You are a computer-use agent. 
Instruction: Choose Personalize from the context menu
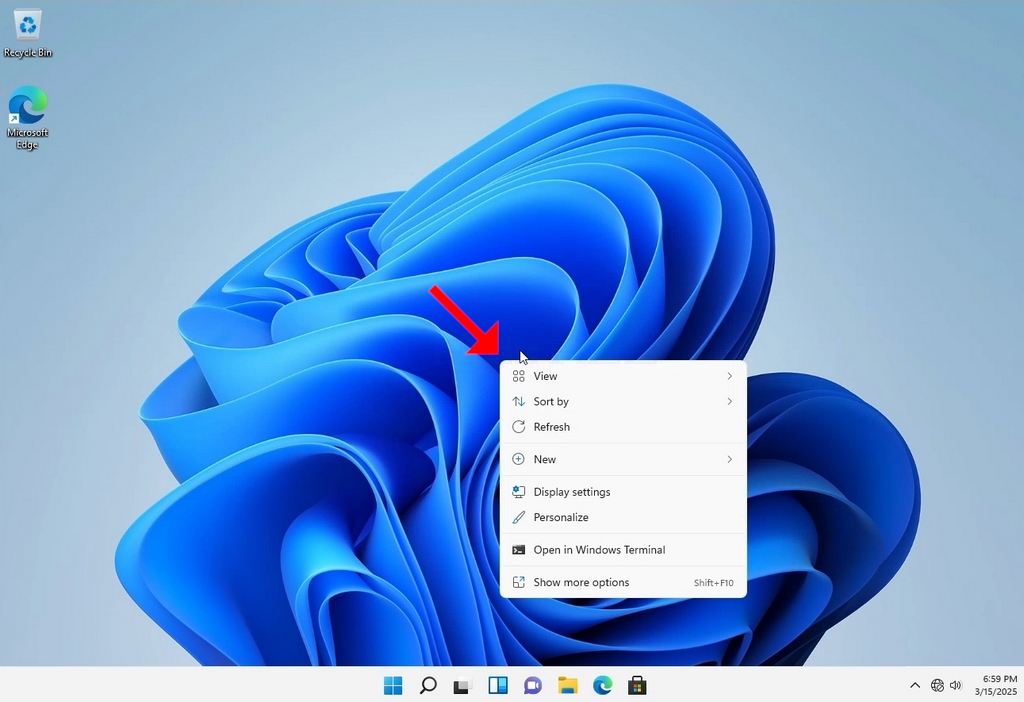623,517
